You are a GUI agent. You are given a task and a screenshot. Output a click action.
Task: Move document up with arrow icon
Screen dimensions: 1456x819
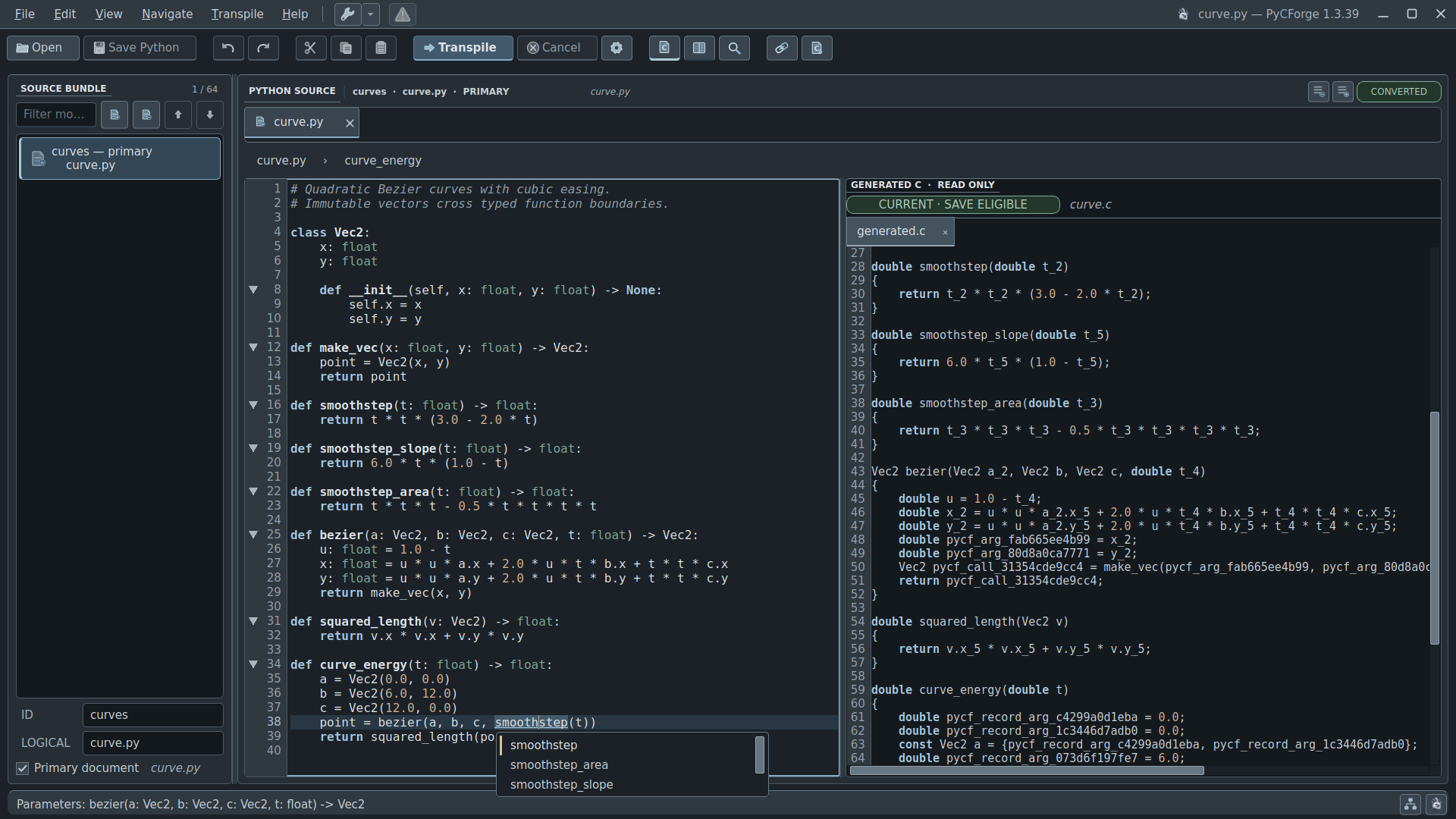[178, 115]
